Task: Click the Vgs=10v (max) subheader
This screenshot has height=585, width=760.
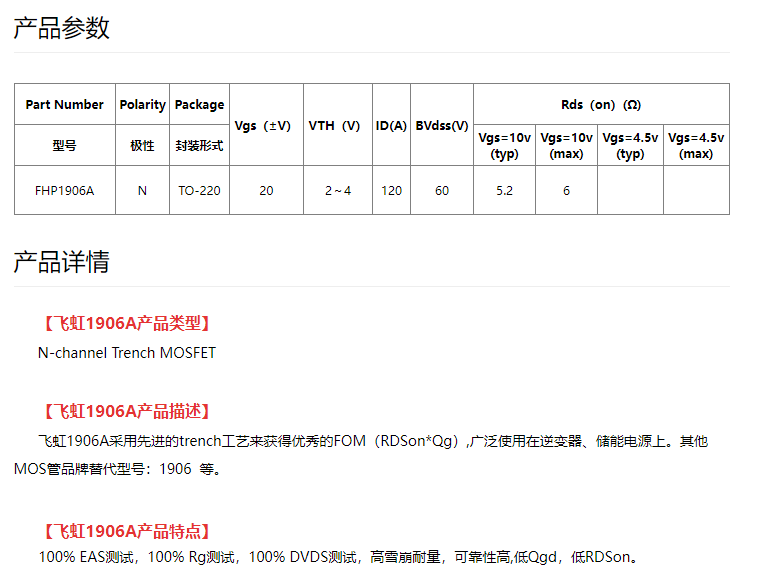Action: [x=566, y=145]
